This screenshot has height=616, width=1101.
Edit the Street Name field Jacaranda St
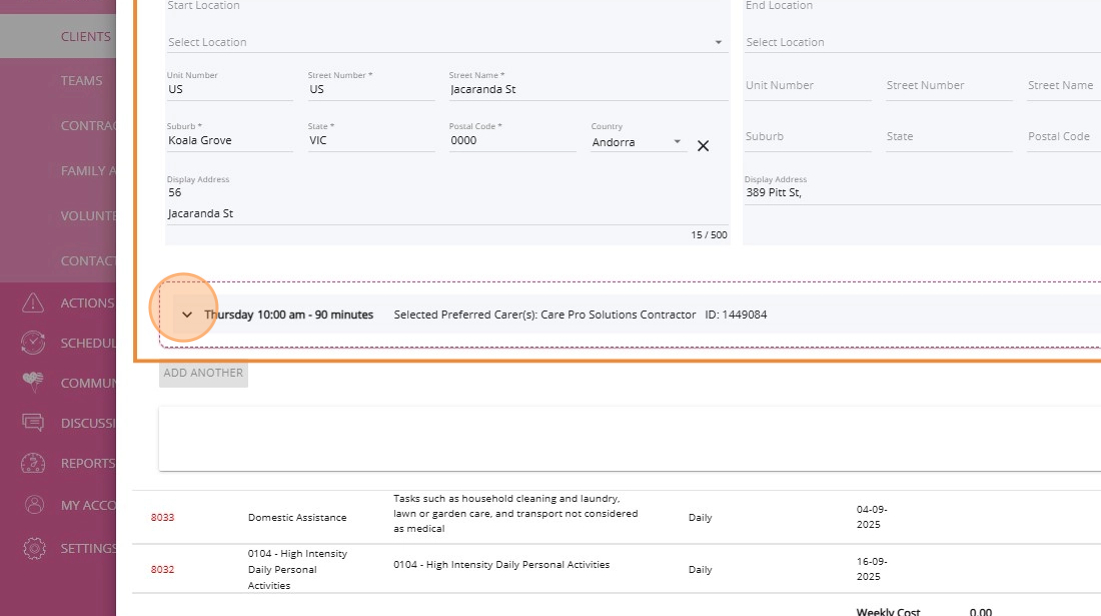[x=587, y=89]
